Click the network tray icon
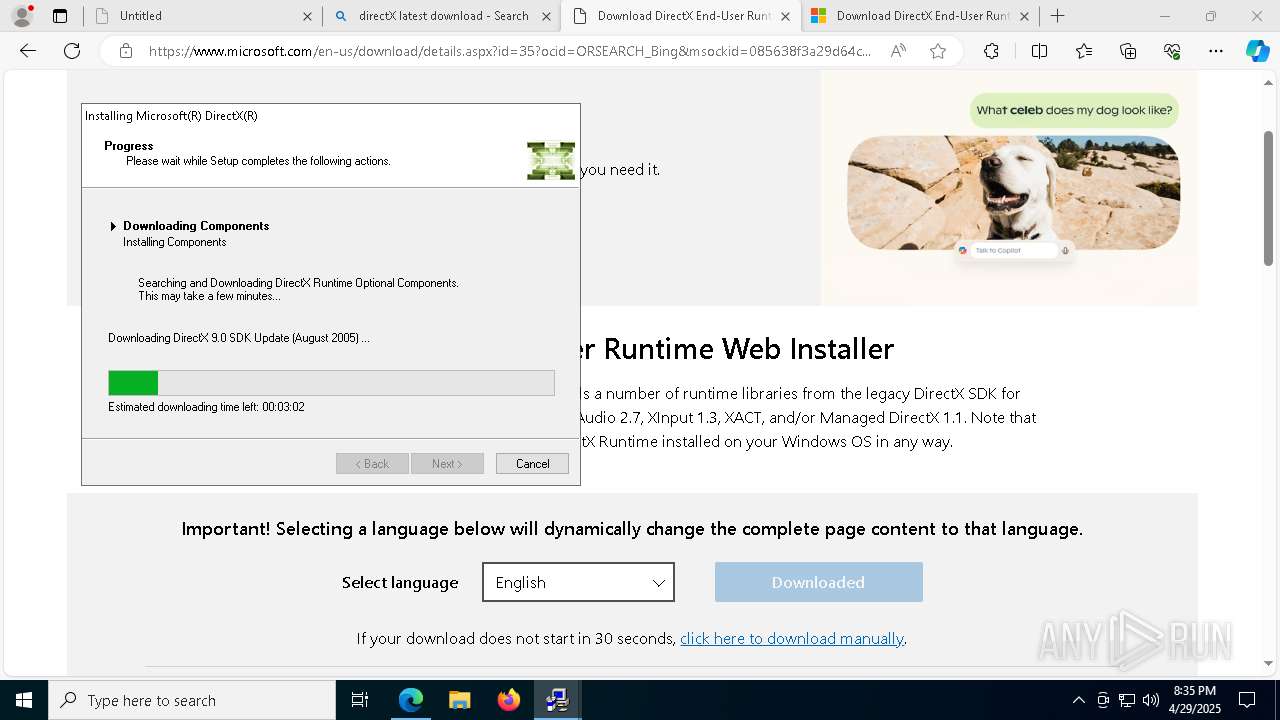Image resolution: width=1280 pixels, height=720 pixels. click(1127, 700)
